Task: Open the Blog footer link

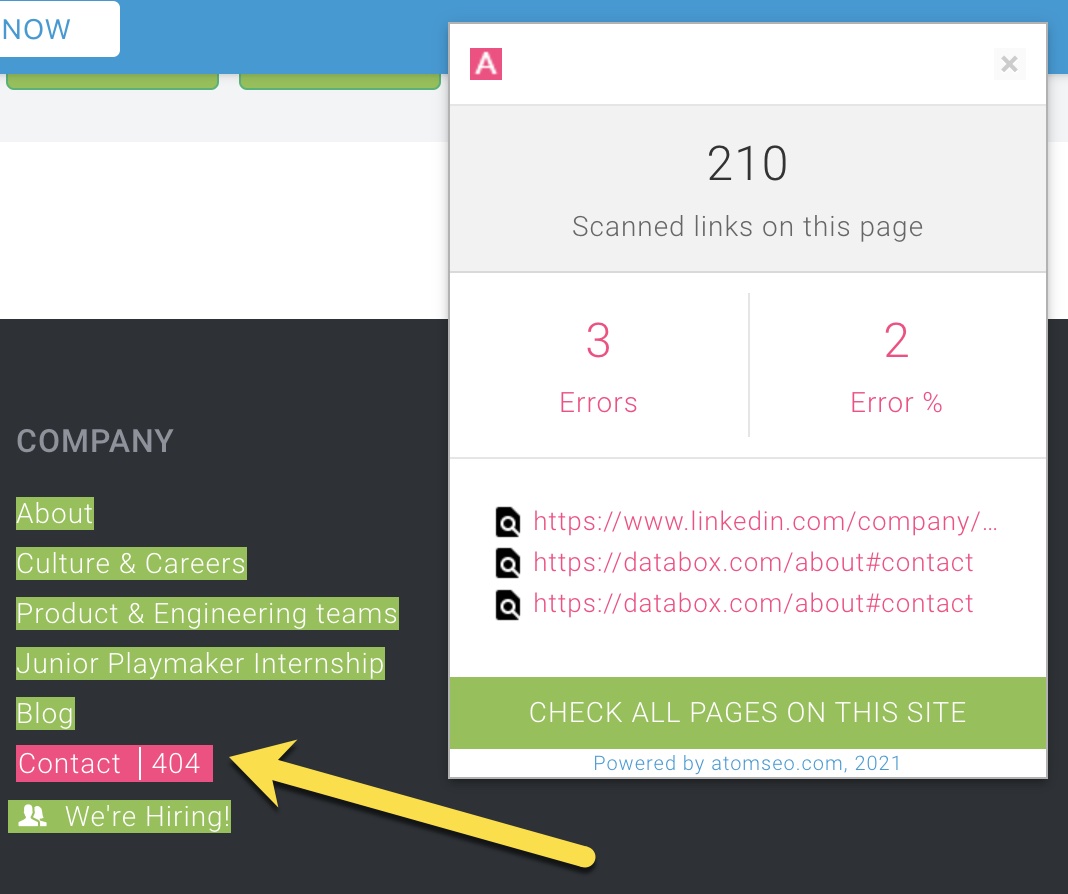Action: (45, 714)
